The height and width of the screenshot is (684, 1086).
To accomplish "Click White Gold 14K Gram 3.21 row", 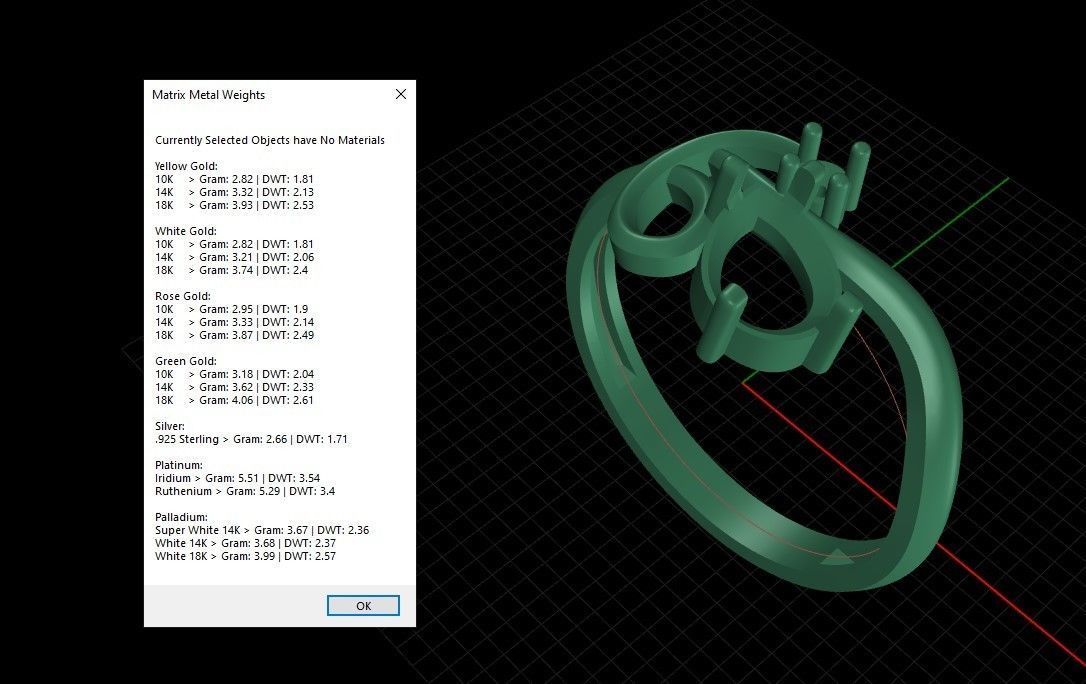I will [x=234, y=258].
